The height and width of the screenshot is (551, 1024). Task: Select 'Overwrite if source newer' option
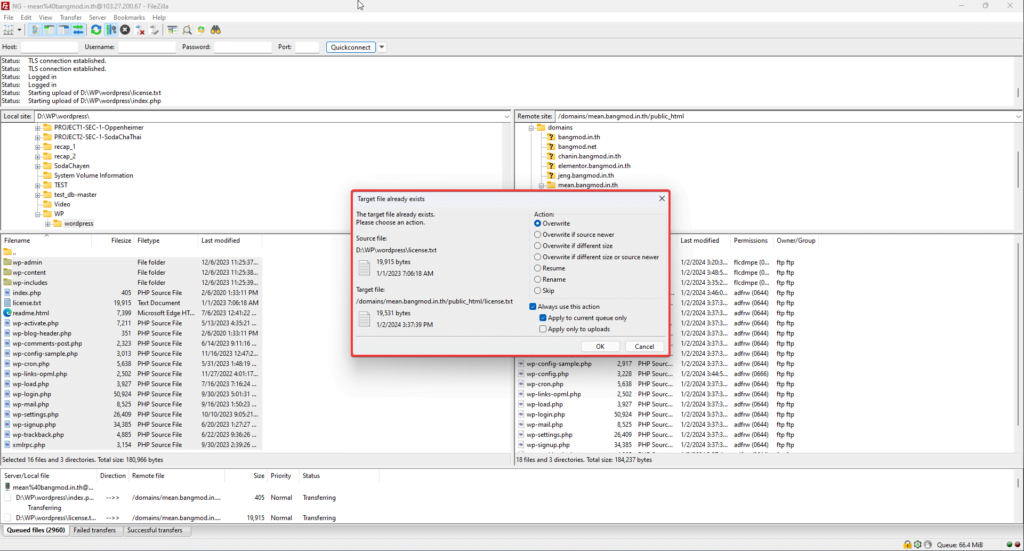coord(538,234)
